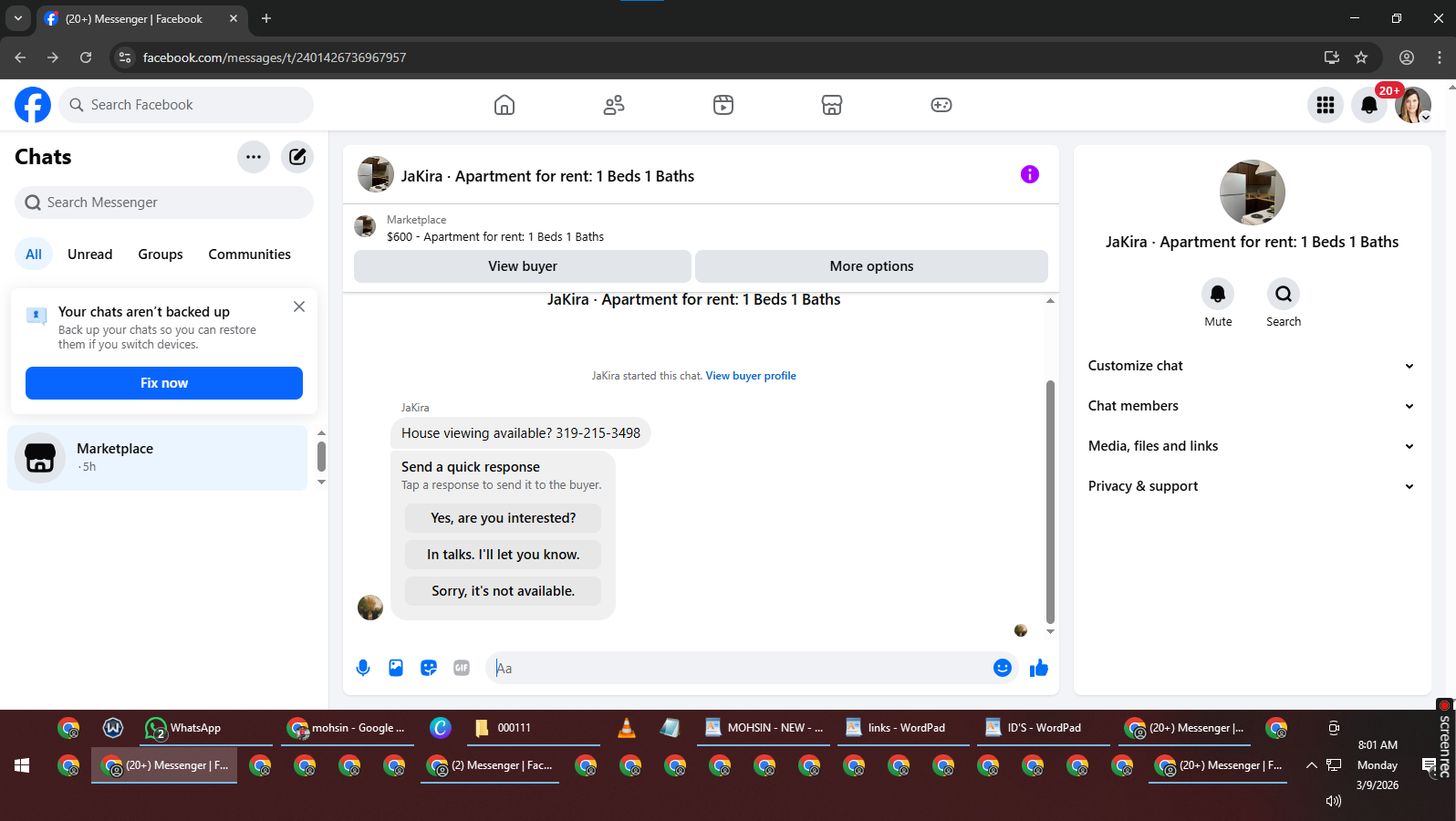The image size is (1456, 821).
Task: Expand Chat members section
Action: coord(1252,406)
